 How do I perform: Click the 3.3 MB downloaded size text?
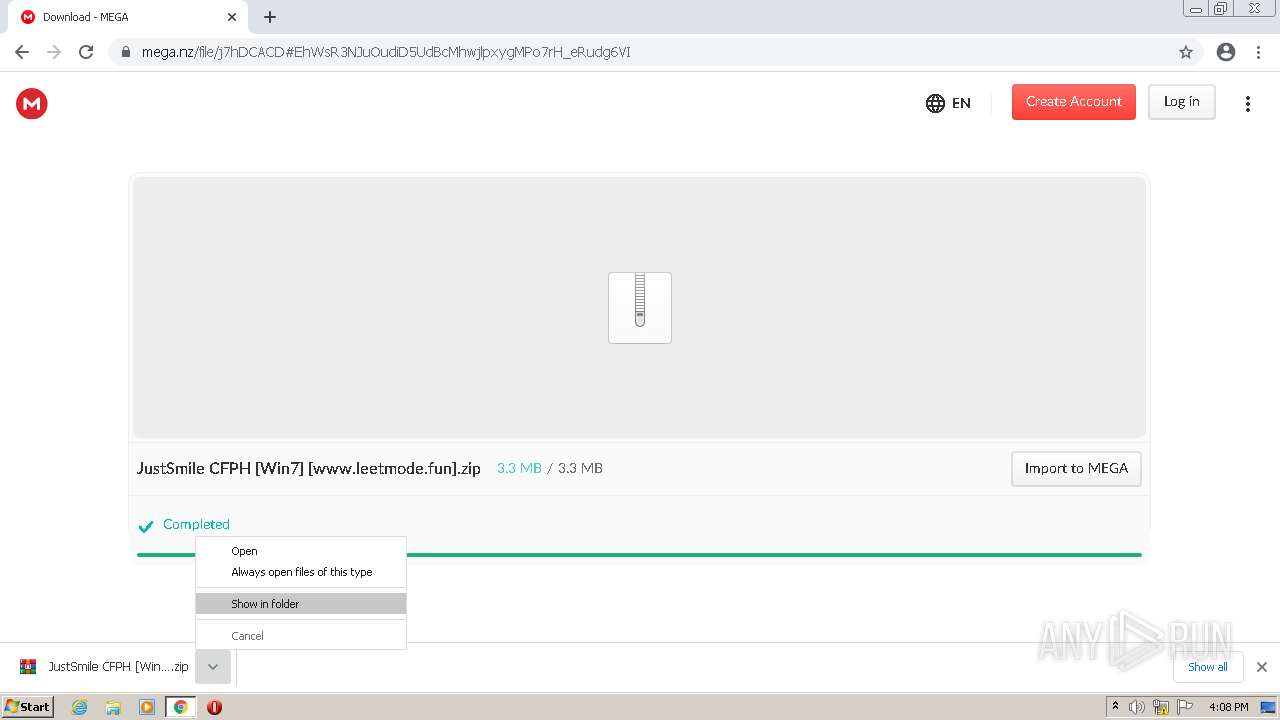point(519,468)
